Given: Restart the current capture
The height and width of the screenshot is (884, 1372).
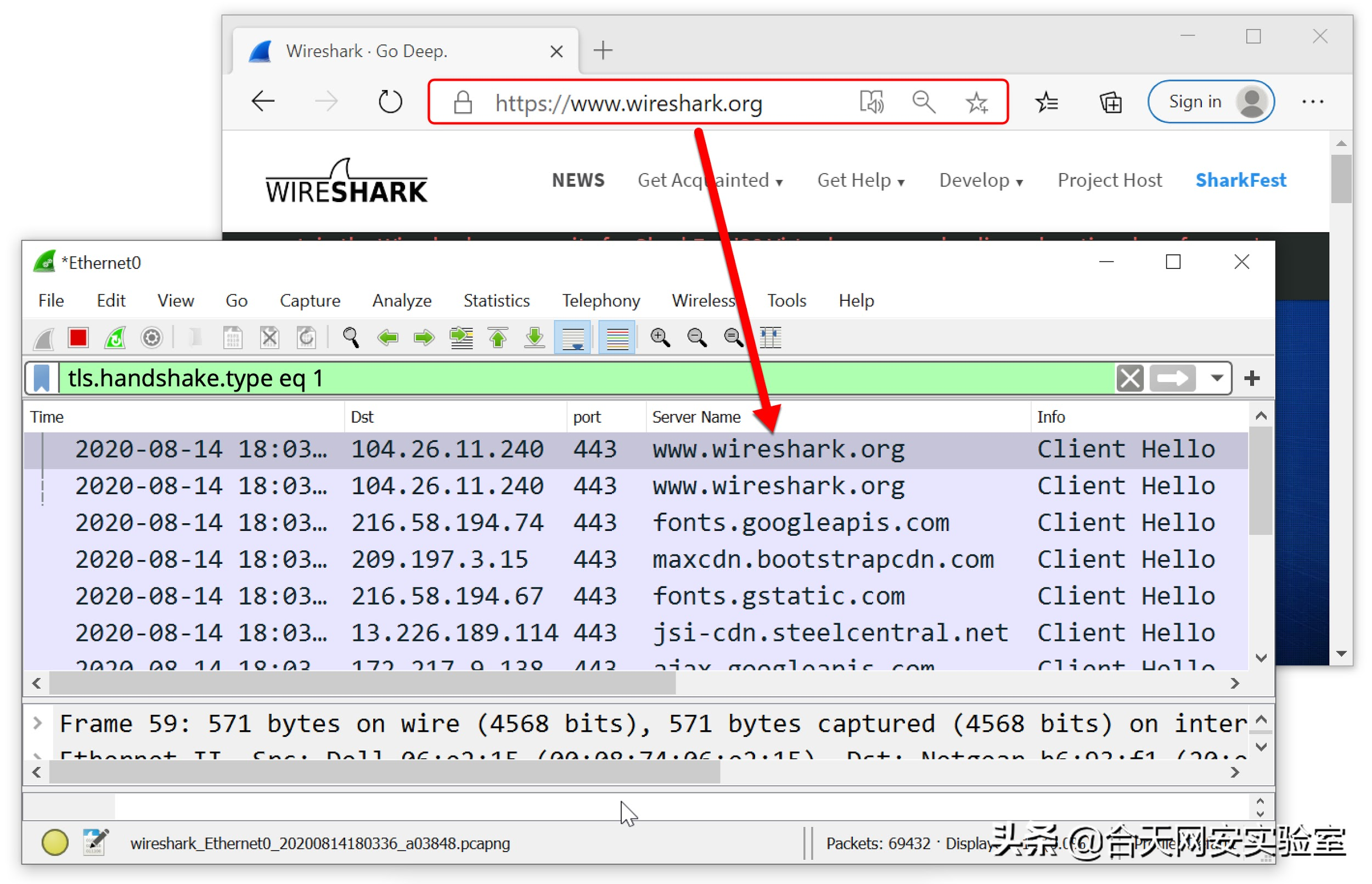Looking at the screenshot, I should click(115, 338).
